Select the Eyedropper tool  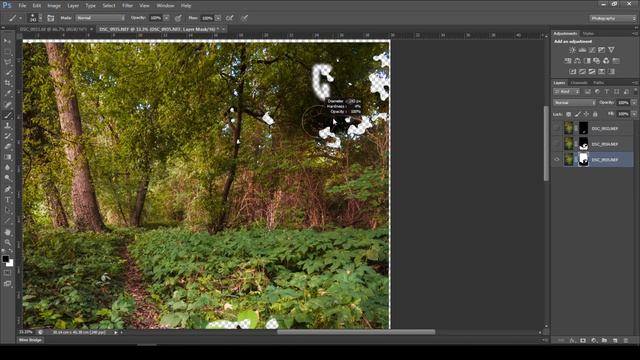(7, 93)
